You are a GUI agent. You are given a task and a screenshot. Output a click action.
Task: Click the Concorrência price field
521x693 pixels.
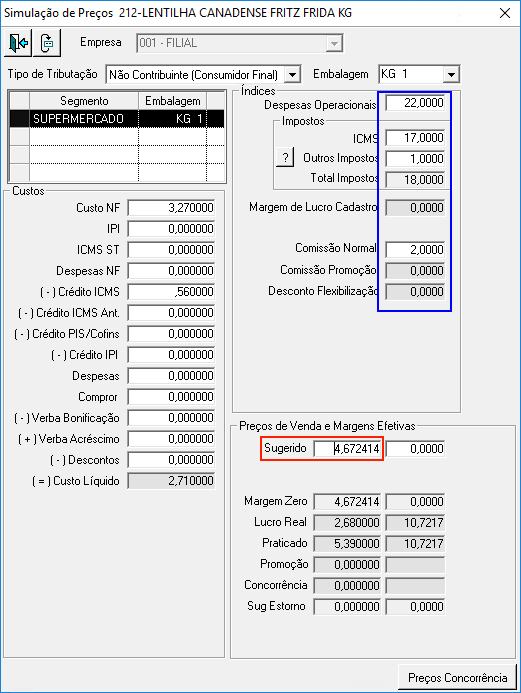(x=347, y=586)
